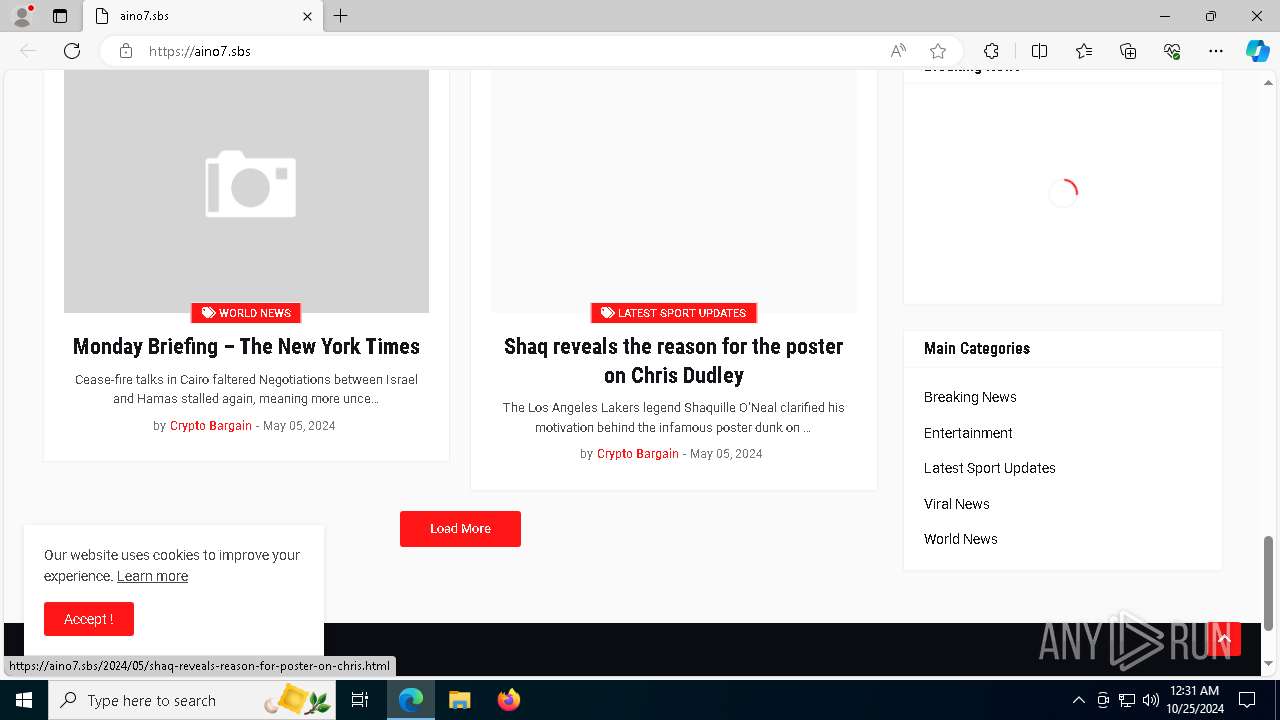Viewport: 1280px width, 720px height.
Task: Click the scrollbar down arrow
Action: coord(1269,663)
